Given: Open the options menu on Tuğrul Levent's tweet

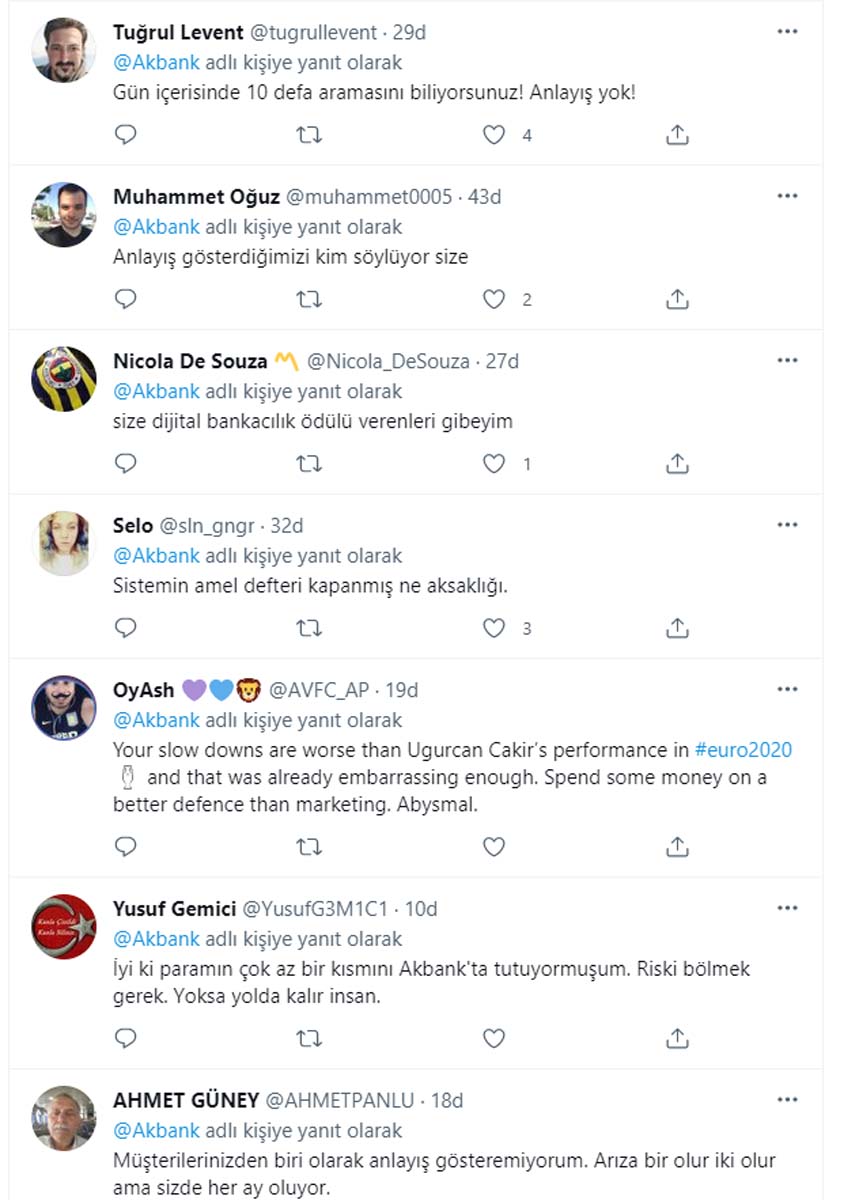Looking at the screenshot, I should [x=788, y=31].
